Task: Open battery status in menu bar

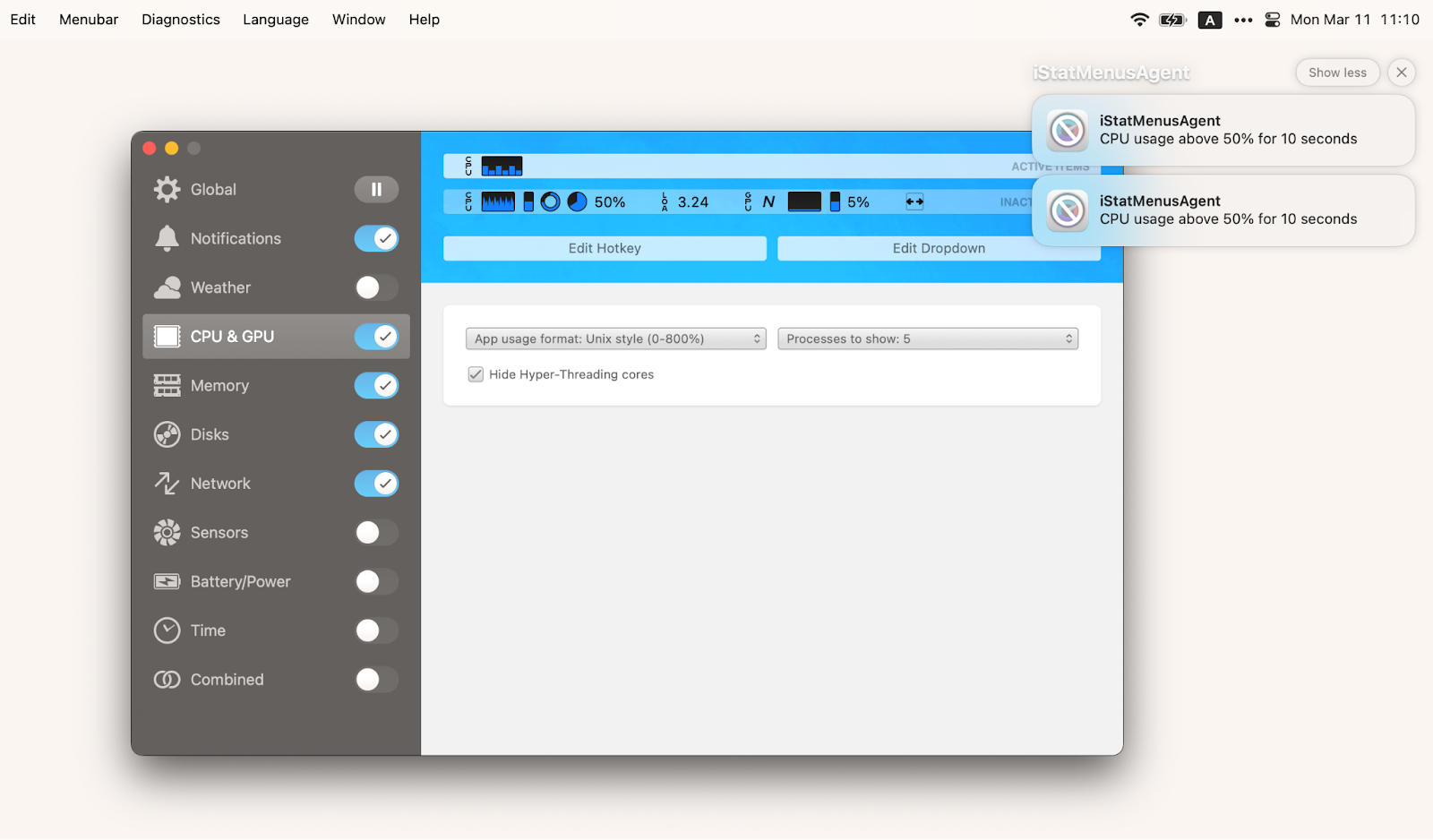Action: [x=1172, y=20]
